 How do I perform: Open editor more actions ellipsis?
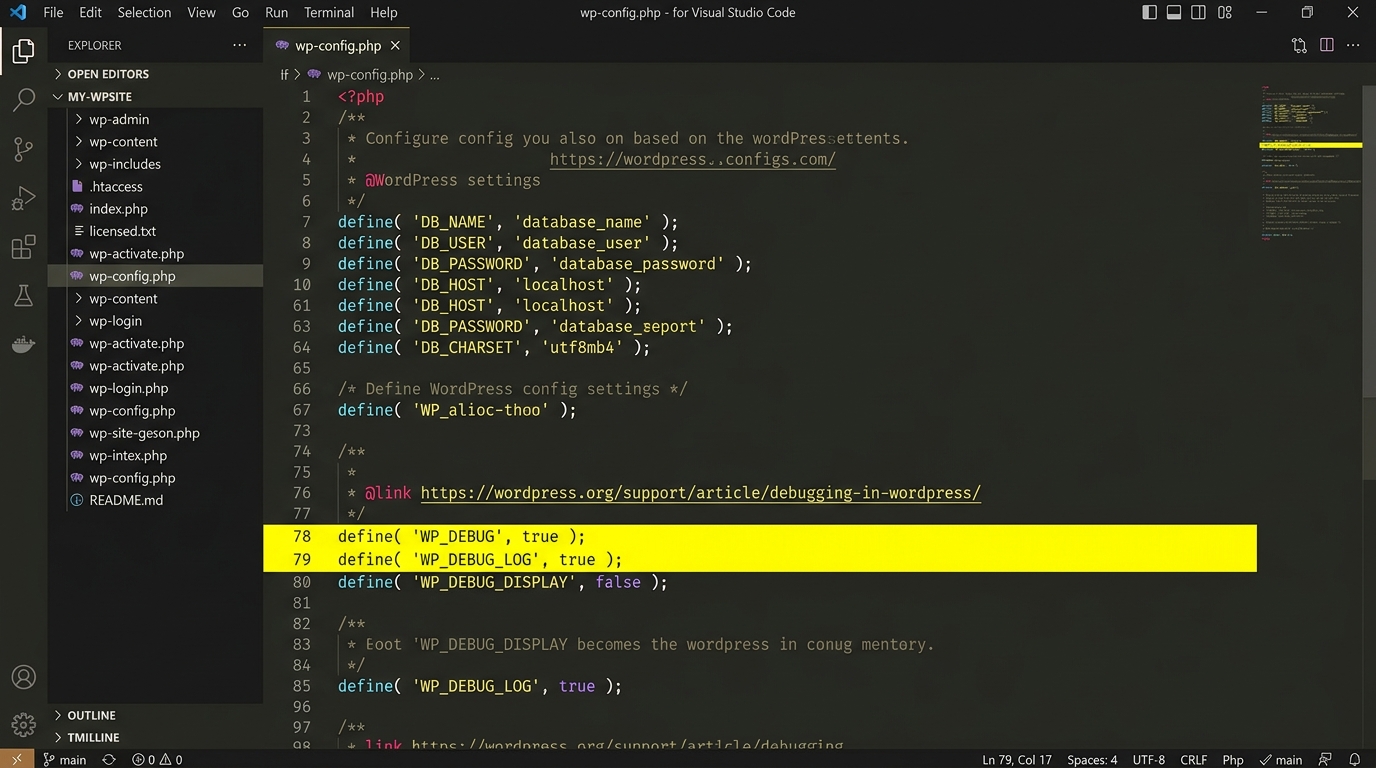point(1355,45)
